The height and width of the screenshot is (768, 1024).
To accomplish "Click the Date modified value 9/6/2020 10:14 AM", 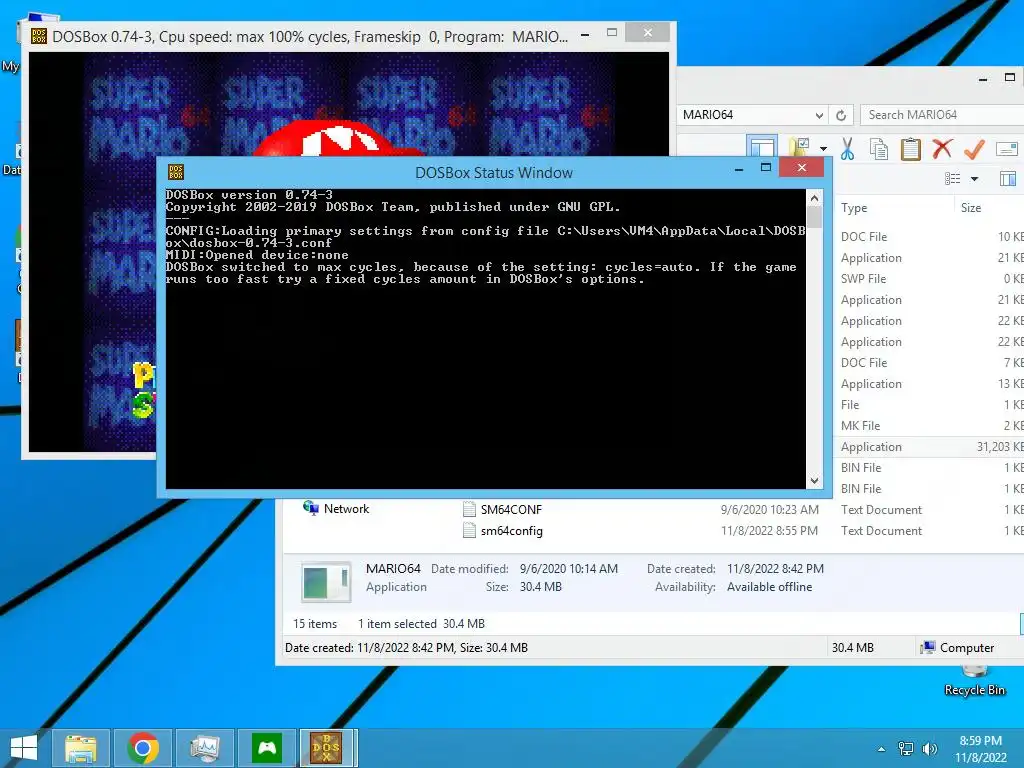I will coord(568,569).
